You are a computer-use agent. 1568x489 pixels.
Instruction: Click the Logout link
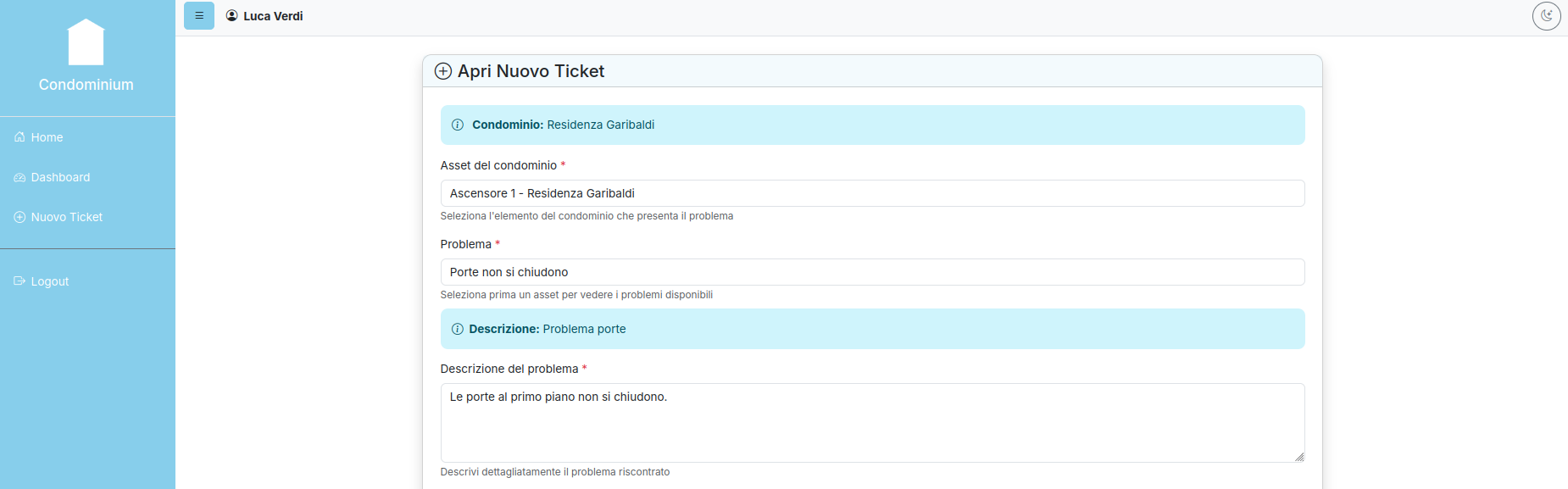[50, 281]
